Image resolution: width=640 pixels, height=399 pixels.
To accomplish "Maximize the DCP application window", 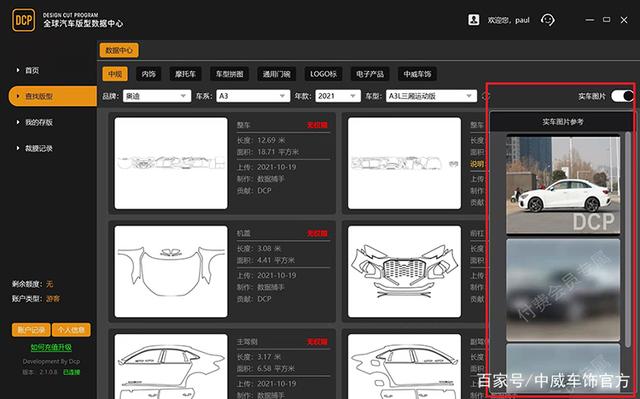I will pyautogui.click(x=607, y=20).
